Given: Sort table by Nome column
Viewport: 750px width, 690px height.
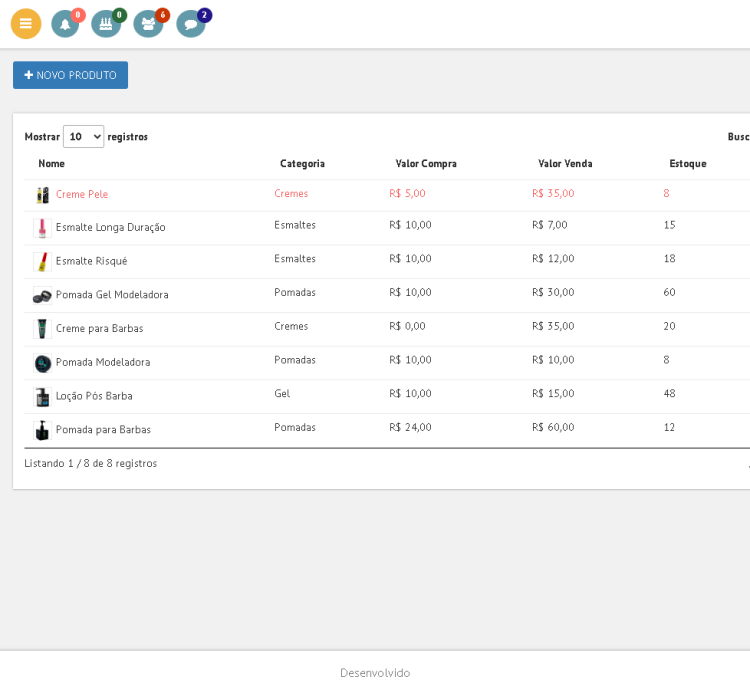Looking at the screenshot, I should click(51, 164).
